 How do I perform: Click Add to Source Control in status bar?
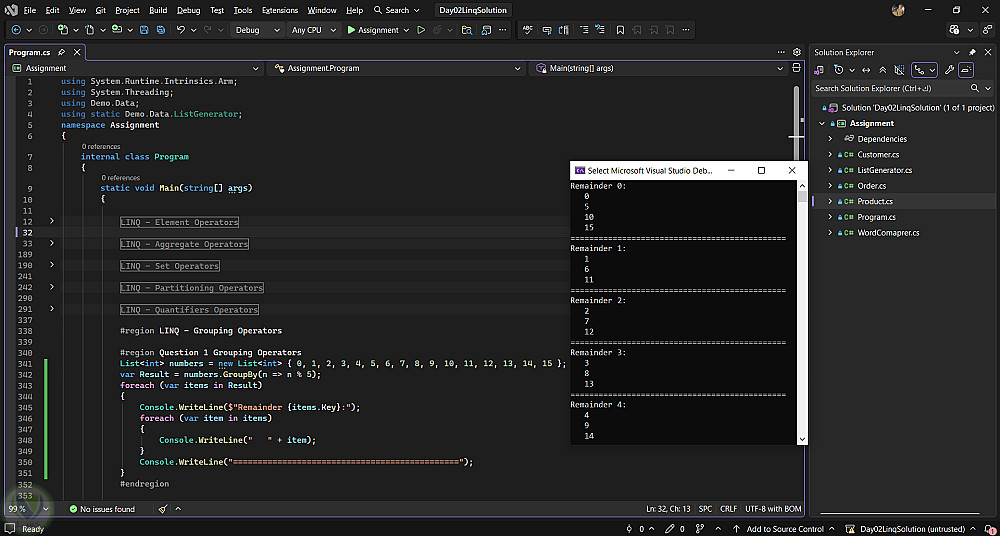[x=784, y=528]
